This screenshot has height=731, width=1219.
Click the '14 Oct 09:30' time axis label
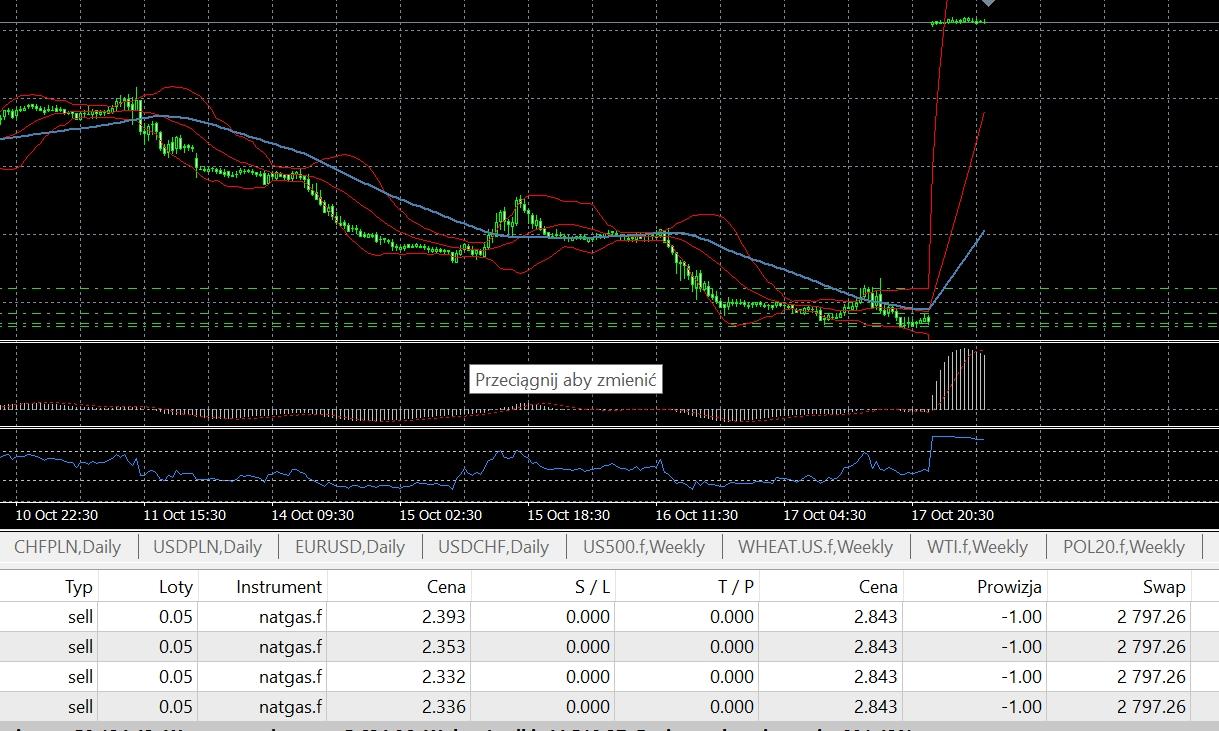coord(313,515)
